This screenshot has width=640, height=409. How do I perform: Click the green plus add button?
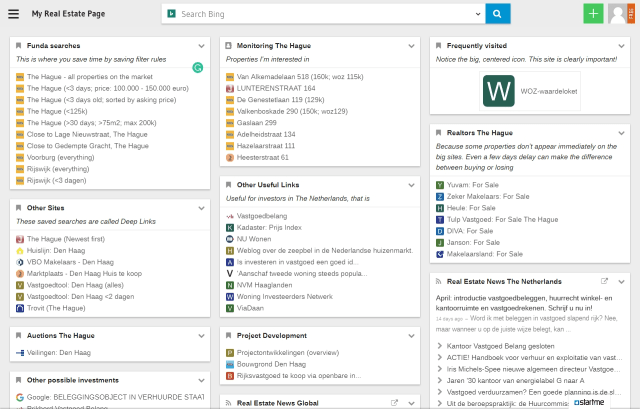pyautogui.click(x=593, y=14)
